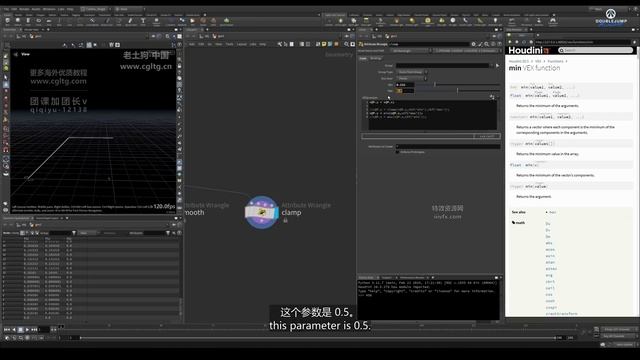Click the parameter search magnifier icon
Screen dimensions: 640x360
pyautogui.click(x=487, y=44)
